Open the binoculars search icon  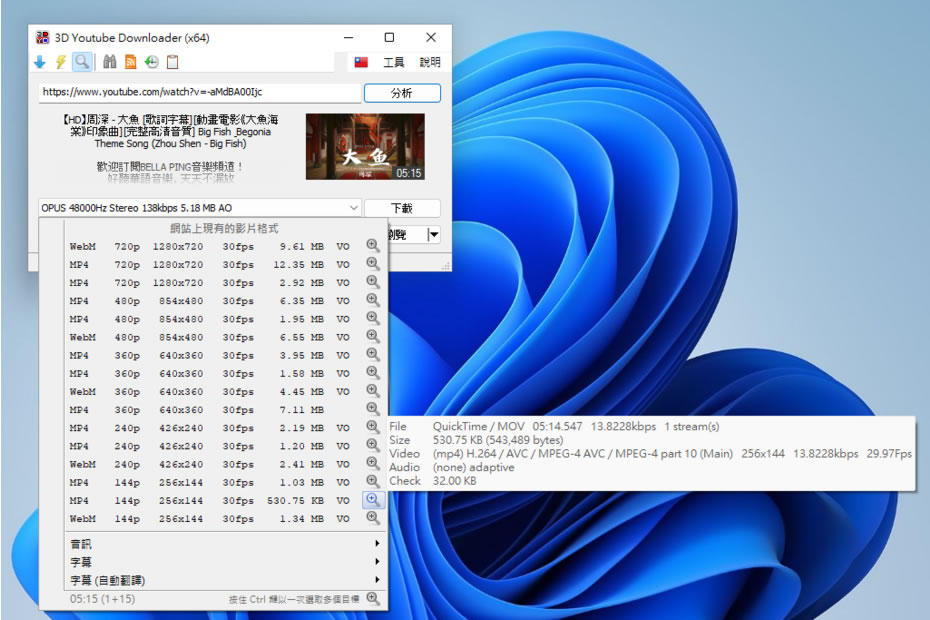click(x=110, y=62)
